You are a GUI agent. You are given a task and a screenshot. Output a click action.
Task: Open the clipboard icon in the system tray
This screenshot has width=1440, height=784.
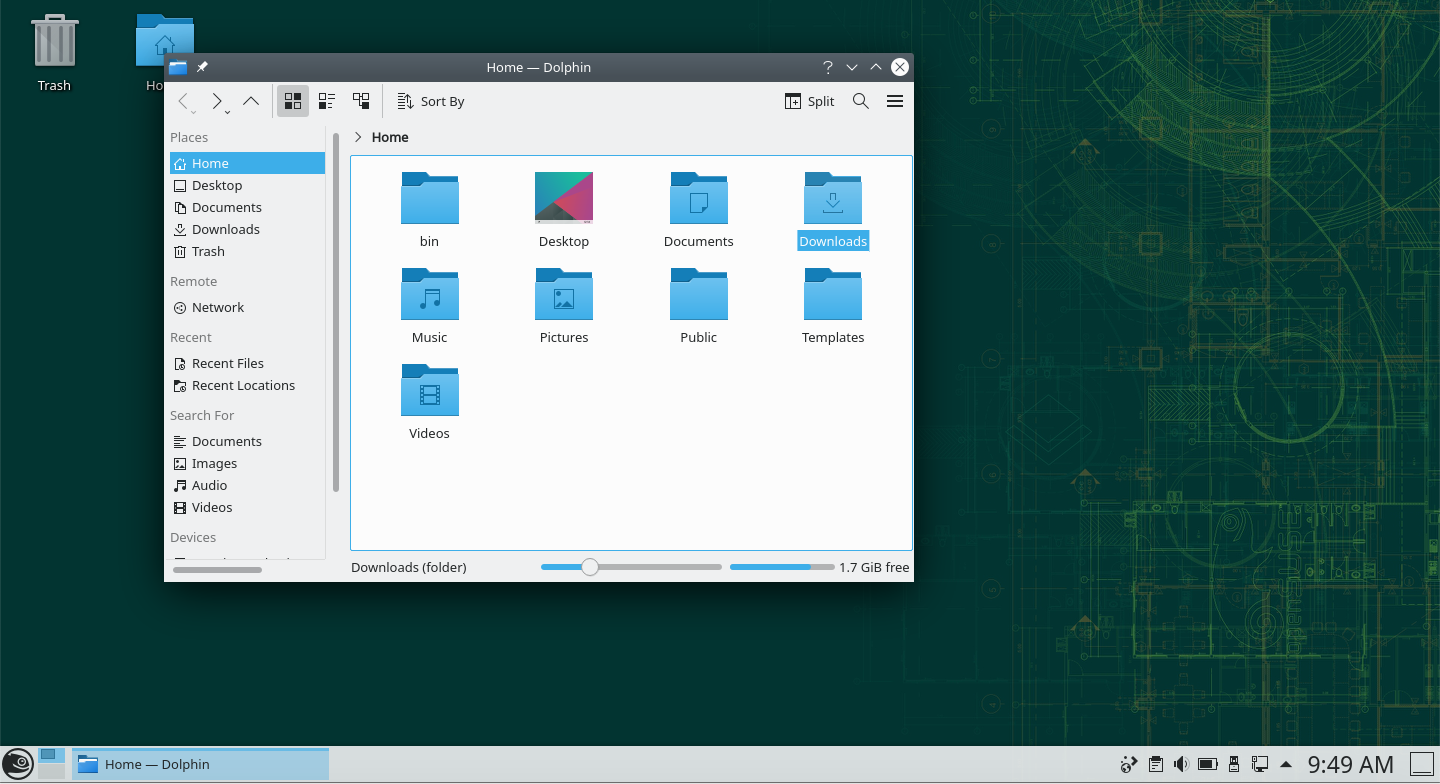1156,763
